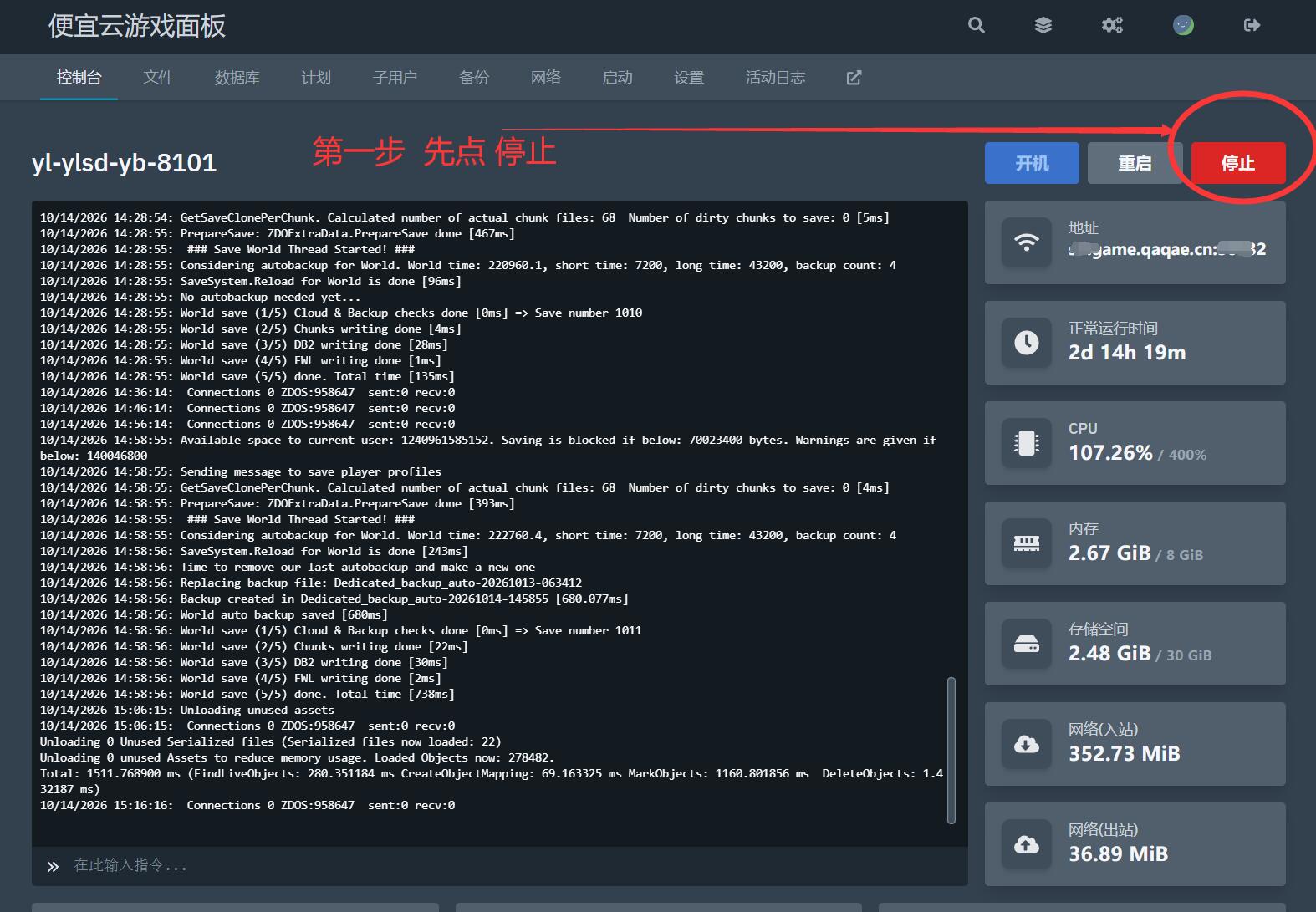The height and width of the screenshot is (912, 1316).
Task: Click the inbound value 352.73 MiB
Action: point(1125,754)
